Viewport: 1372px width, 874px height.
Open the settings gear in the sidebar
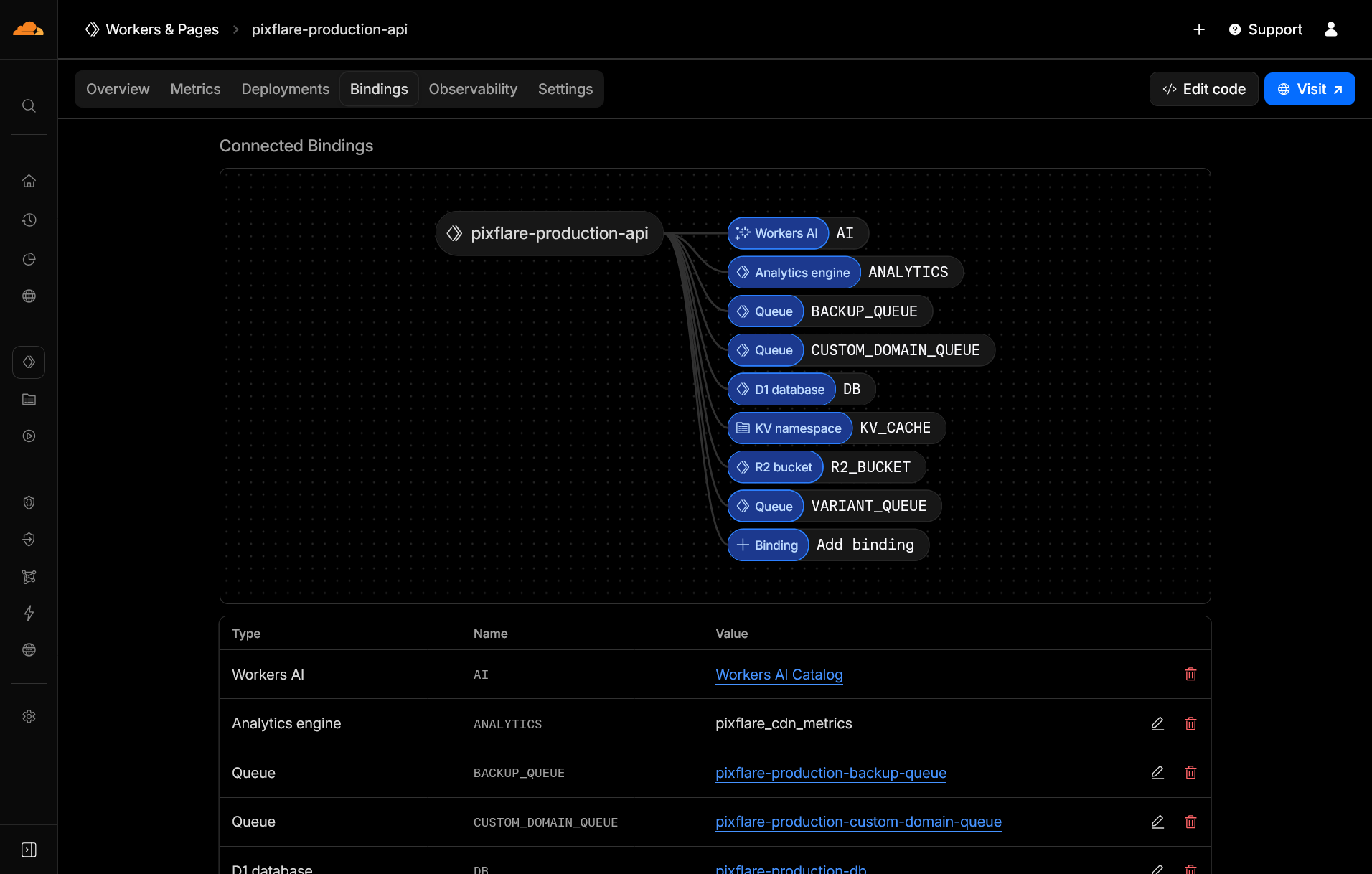pos(29,716)
